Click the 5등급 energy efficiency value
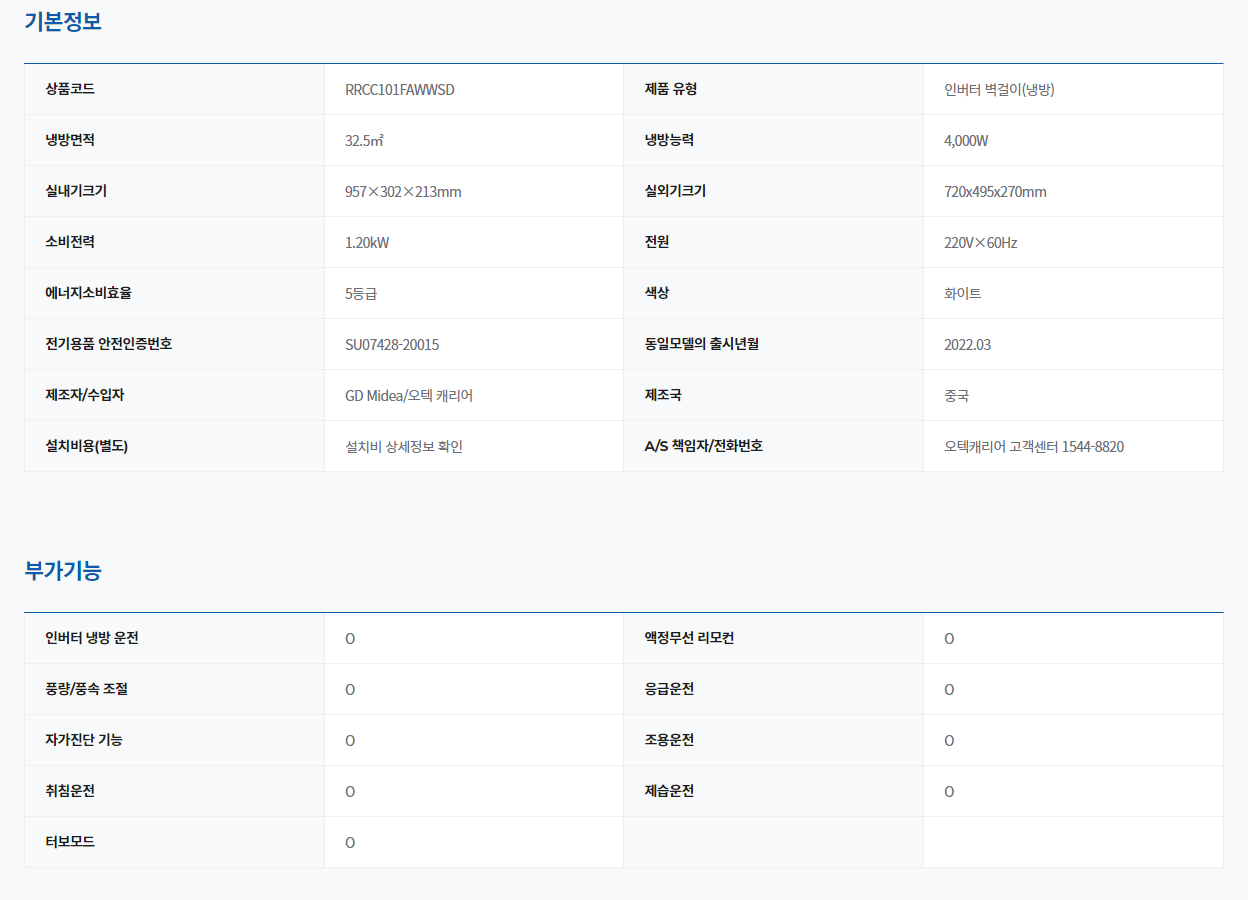This screenshot has width=1248, height=900. click(x=361, y=294)
